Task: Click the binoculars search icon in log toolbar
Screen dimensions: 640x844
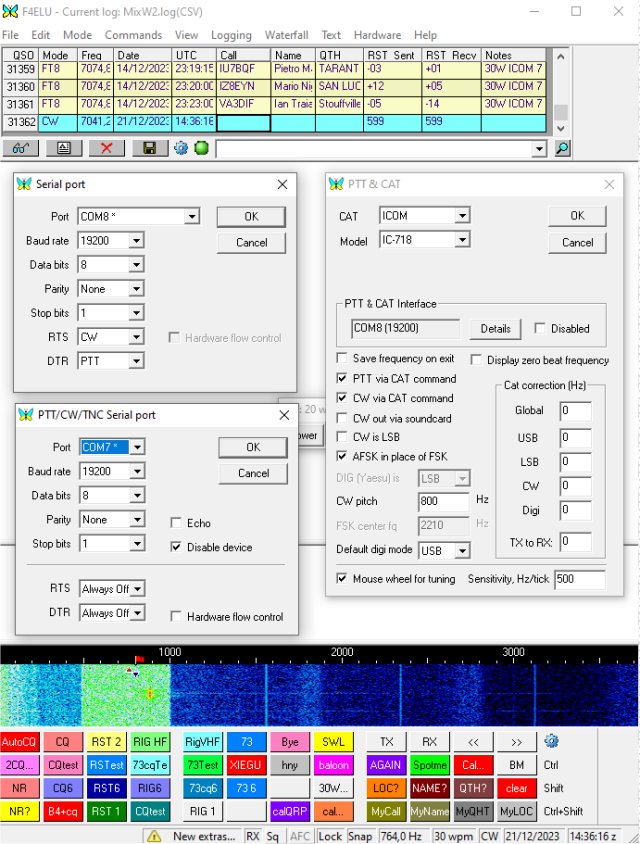Action: coord(21,148)
